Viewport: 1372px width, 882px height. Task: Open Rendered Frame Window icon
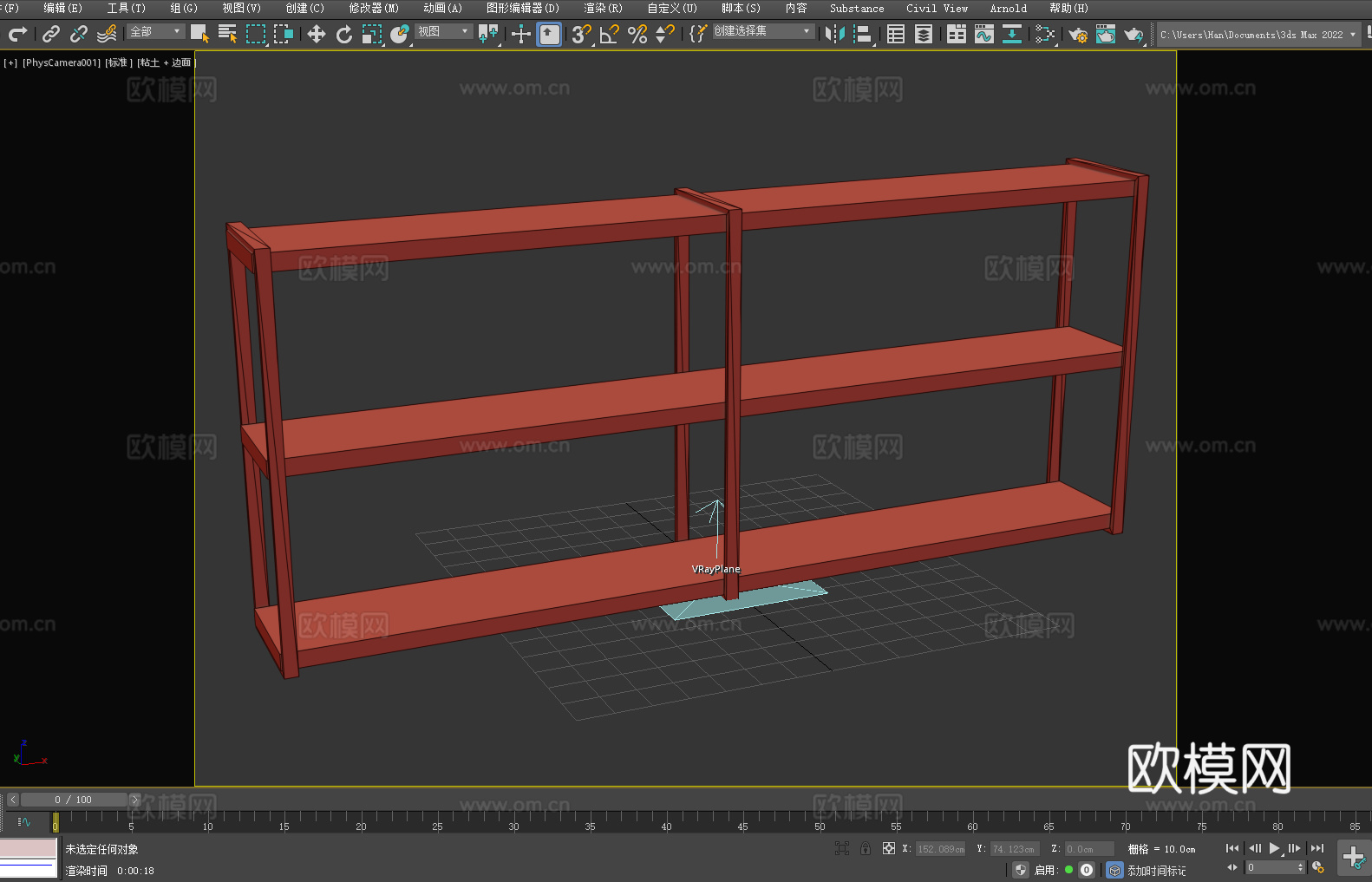(1106, 34)
